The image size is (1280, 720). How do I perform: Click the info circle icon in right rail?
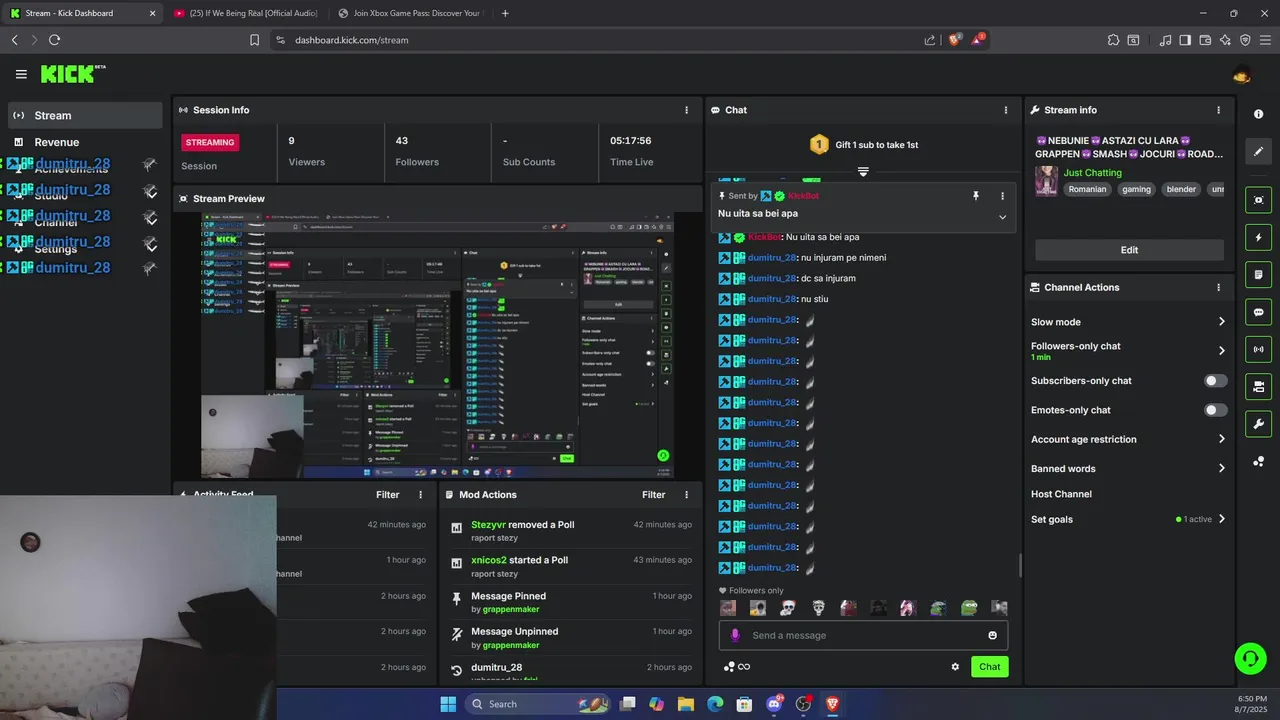(x=1258, y=114)
